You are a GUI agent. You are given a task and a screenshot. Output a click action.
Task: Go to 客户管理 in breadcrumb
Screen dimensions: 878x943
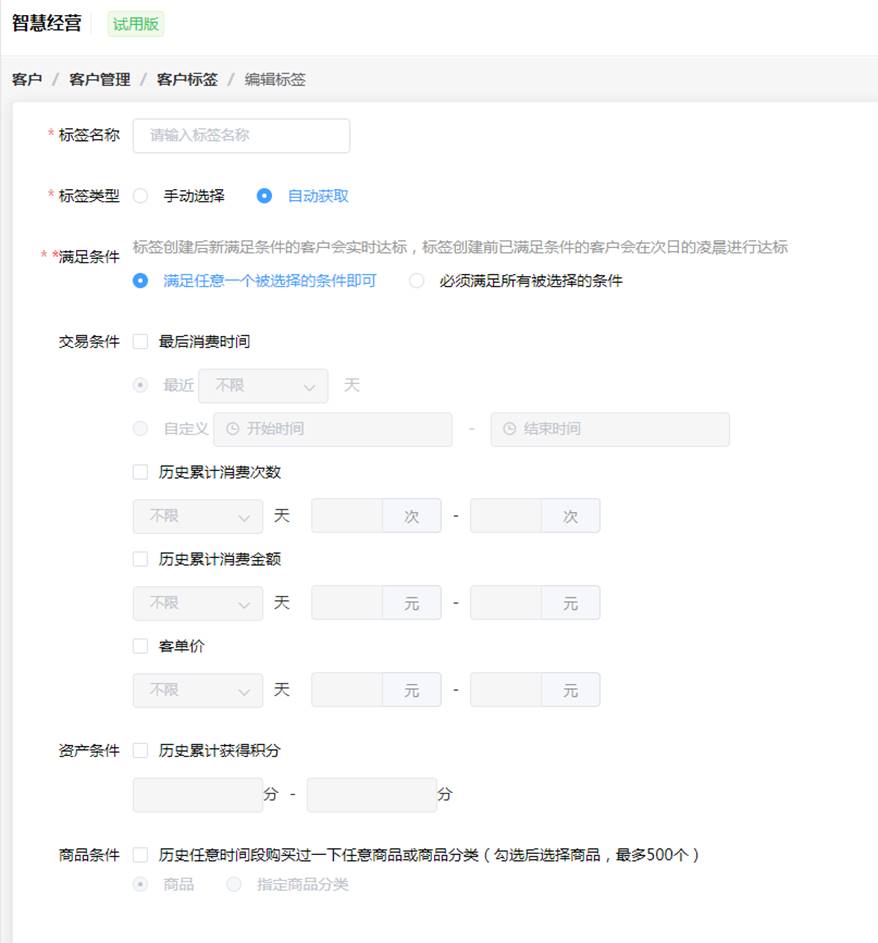(99, 79)
